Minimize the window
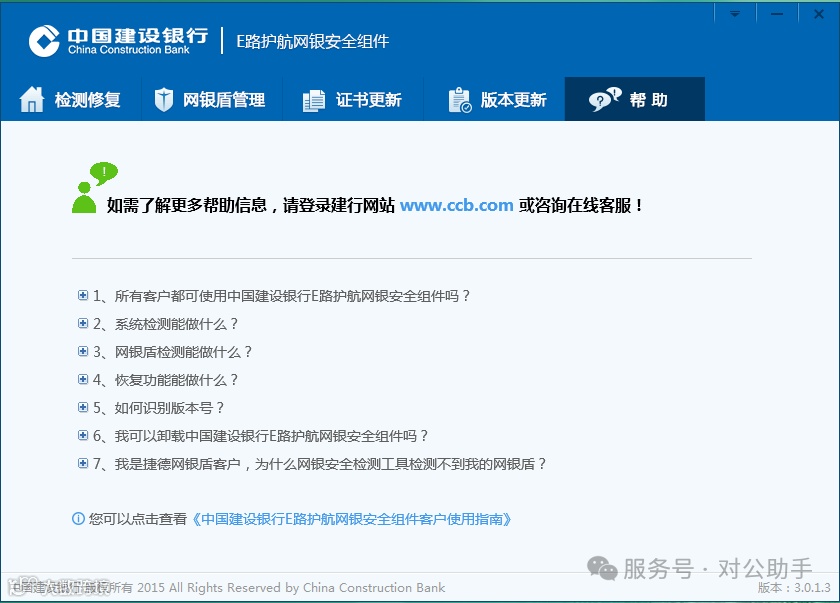Image resolution: width=840 pixels, height=603 pixels. pyautogui.click(x=777, y=14)
